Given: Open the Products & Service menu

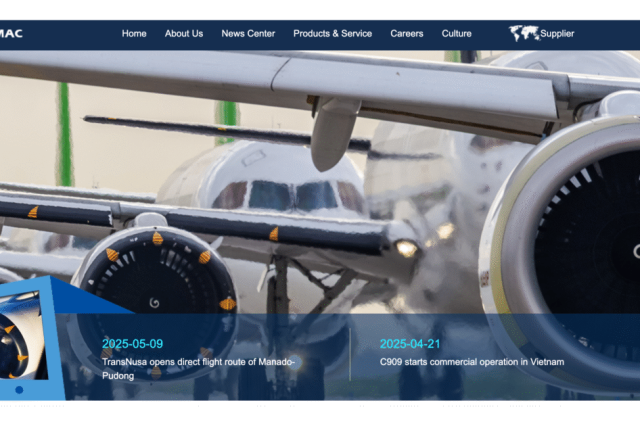Looking at the screenshot, I should click(332, 33).
